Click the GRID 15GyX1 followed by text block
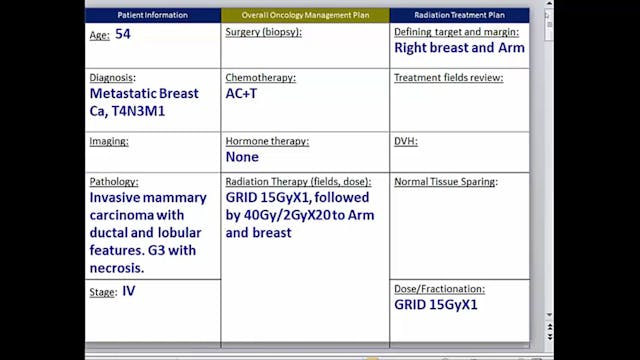The width and height of the screenshot is (640, 360). click(x=300, y=215)
